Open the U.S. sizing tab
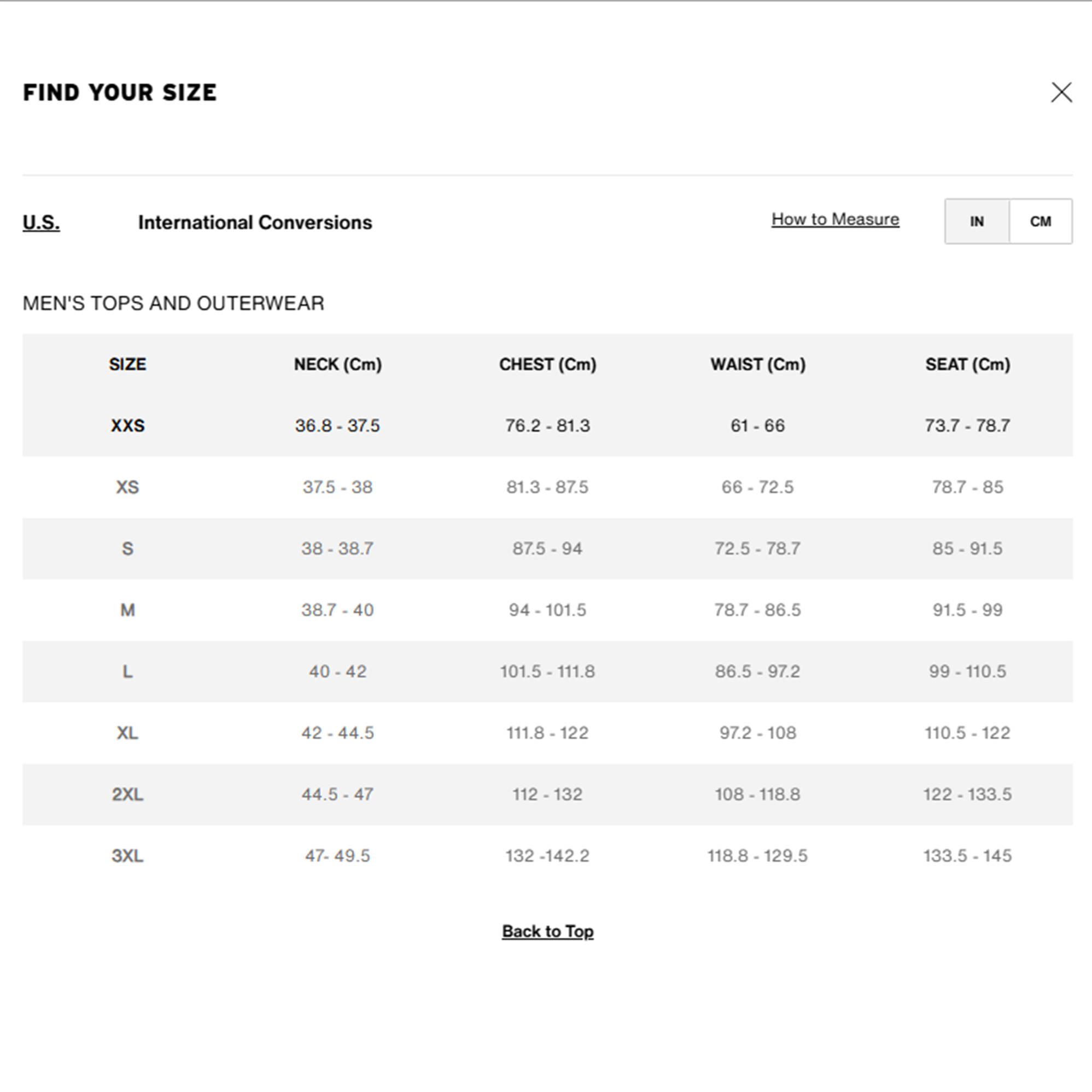The image size is (1092, 1092). [41, 223]
